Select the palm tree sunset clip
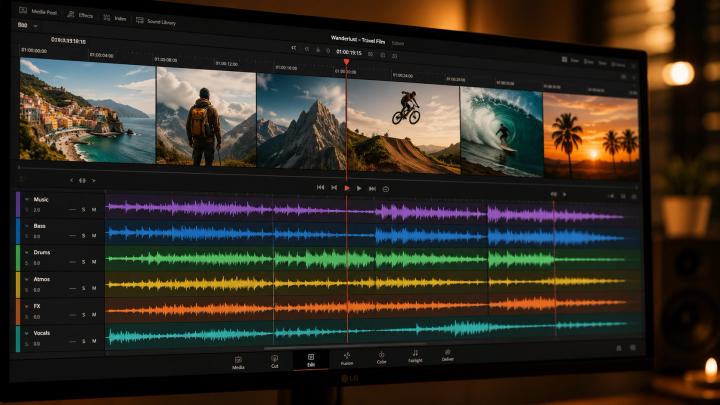 [x=591, y=136]
